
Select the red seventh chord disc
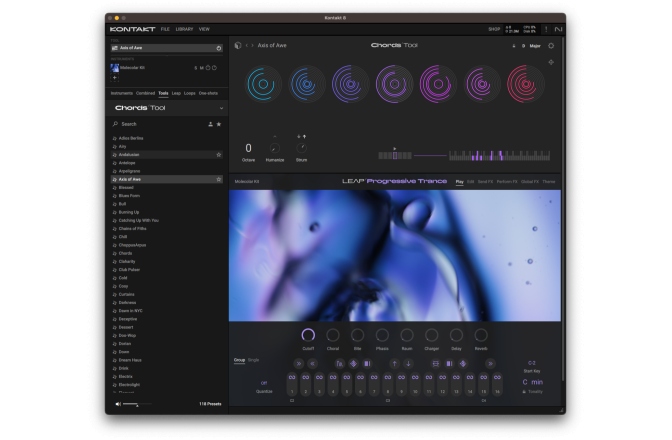coord(525,84)
